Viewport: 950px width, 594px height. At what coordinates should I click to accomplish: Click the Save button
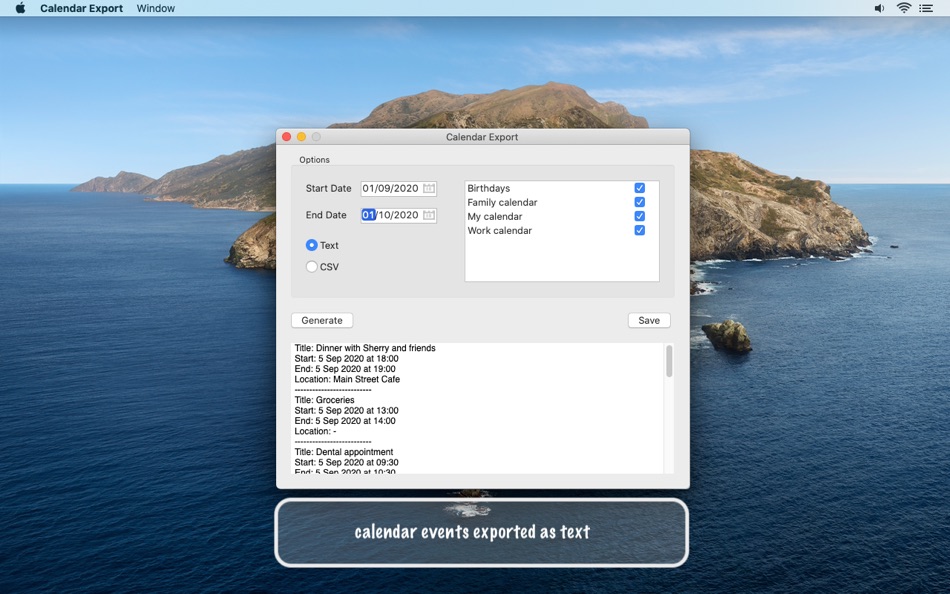tap(649, 320)
